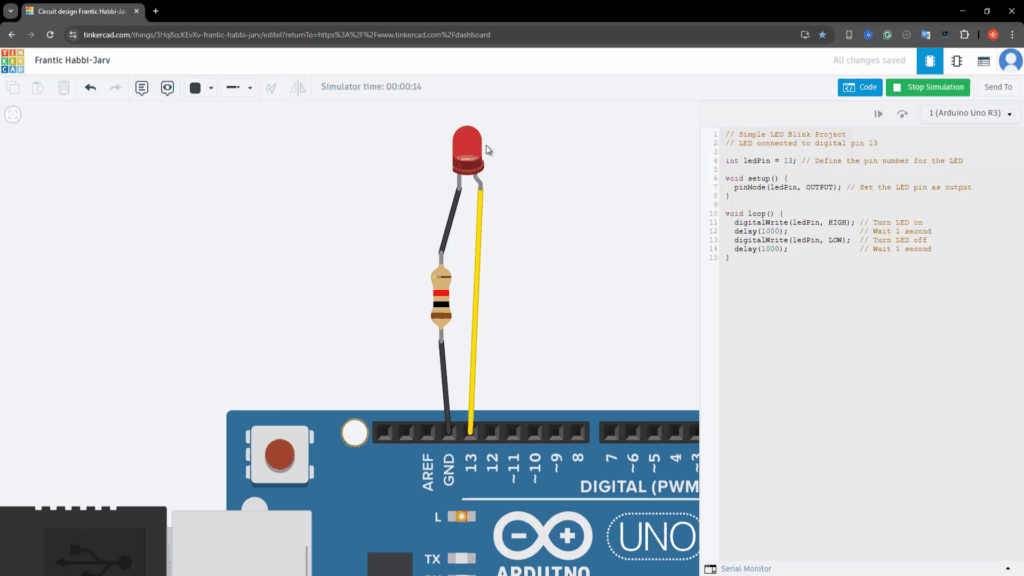1024x576 pixels.
Task: Expand the Serial Monitor panel
Action: tap(745, 568)
